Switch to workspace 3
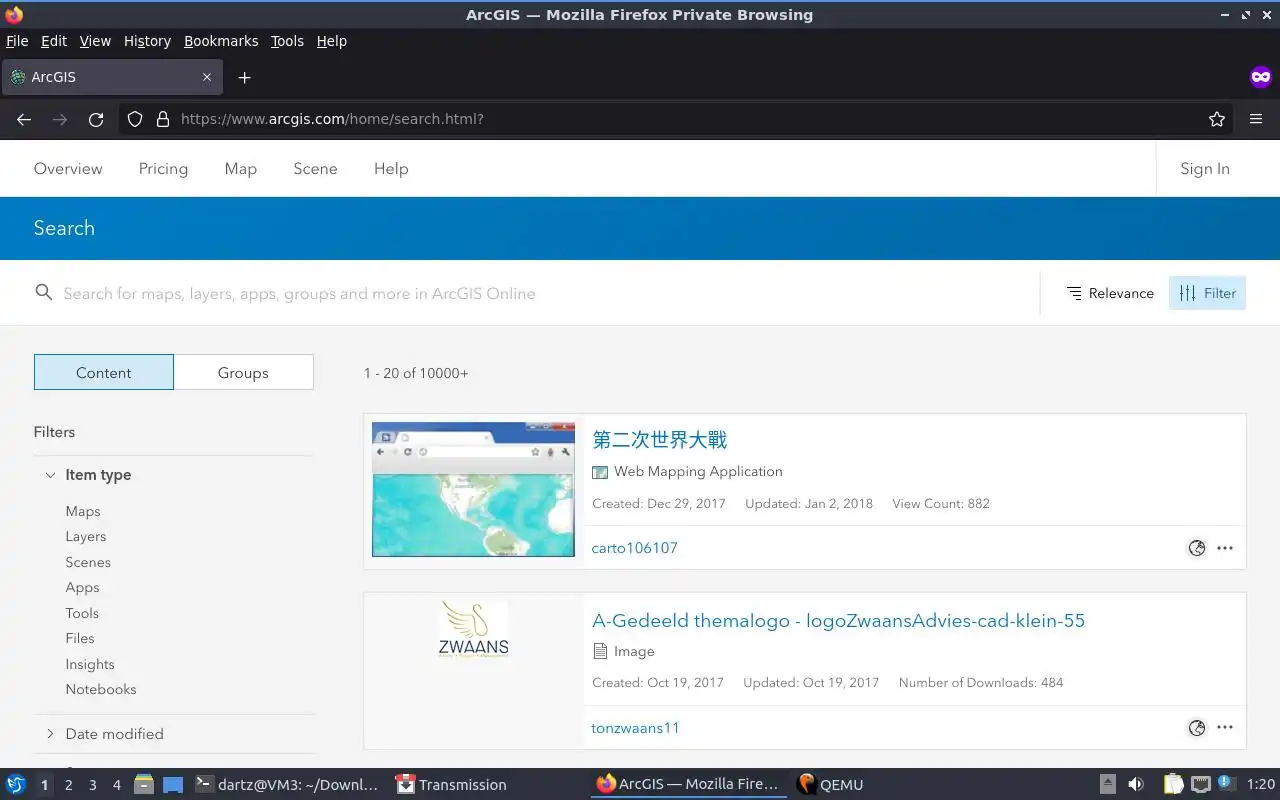Viewport: 1280px width, 800px height. pos(93,785)
